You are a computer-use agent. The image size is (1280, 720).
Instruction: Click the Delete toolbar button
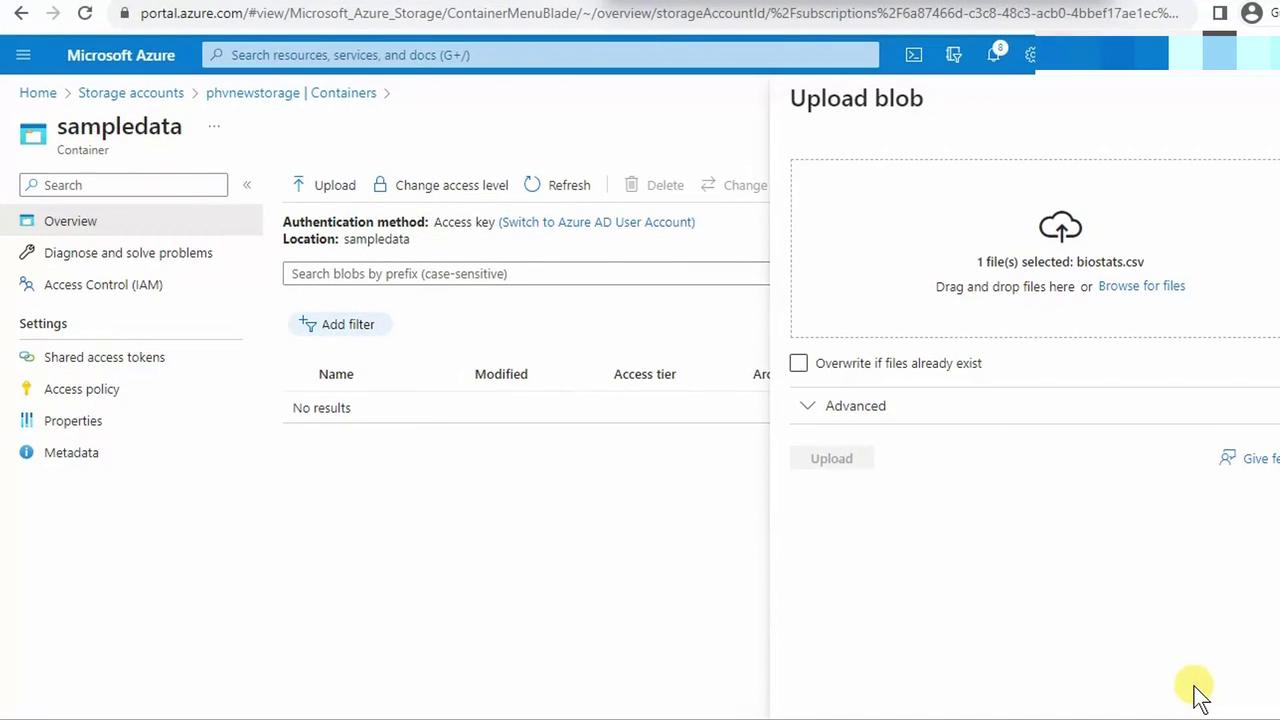click(654, 185)
